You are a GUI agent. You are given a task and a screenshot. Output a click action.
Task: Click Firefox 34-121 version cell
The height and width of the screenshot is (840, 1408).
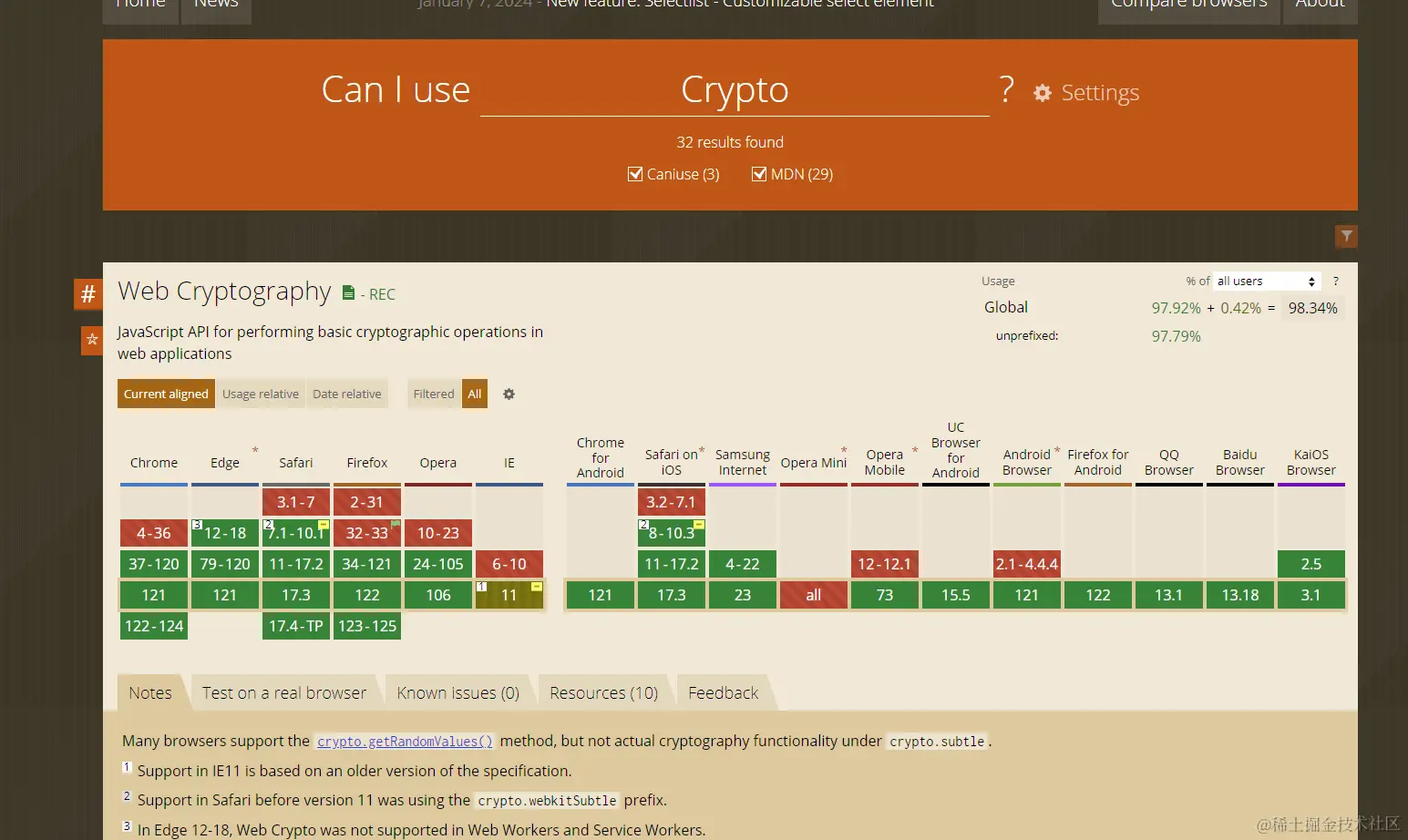tap(367, 564)
